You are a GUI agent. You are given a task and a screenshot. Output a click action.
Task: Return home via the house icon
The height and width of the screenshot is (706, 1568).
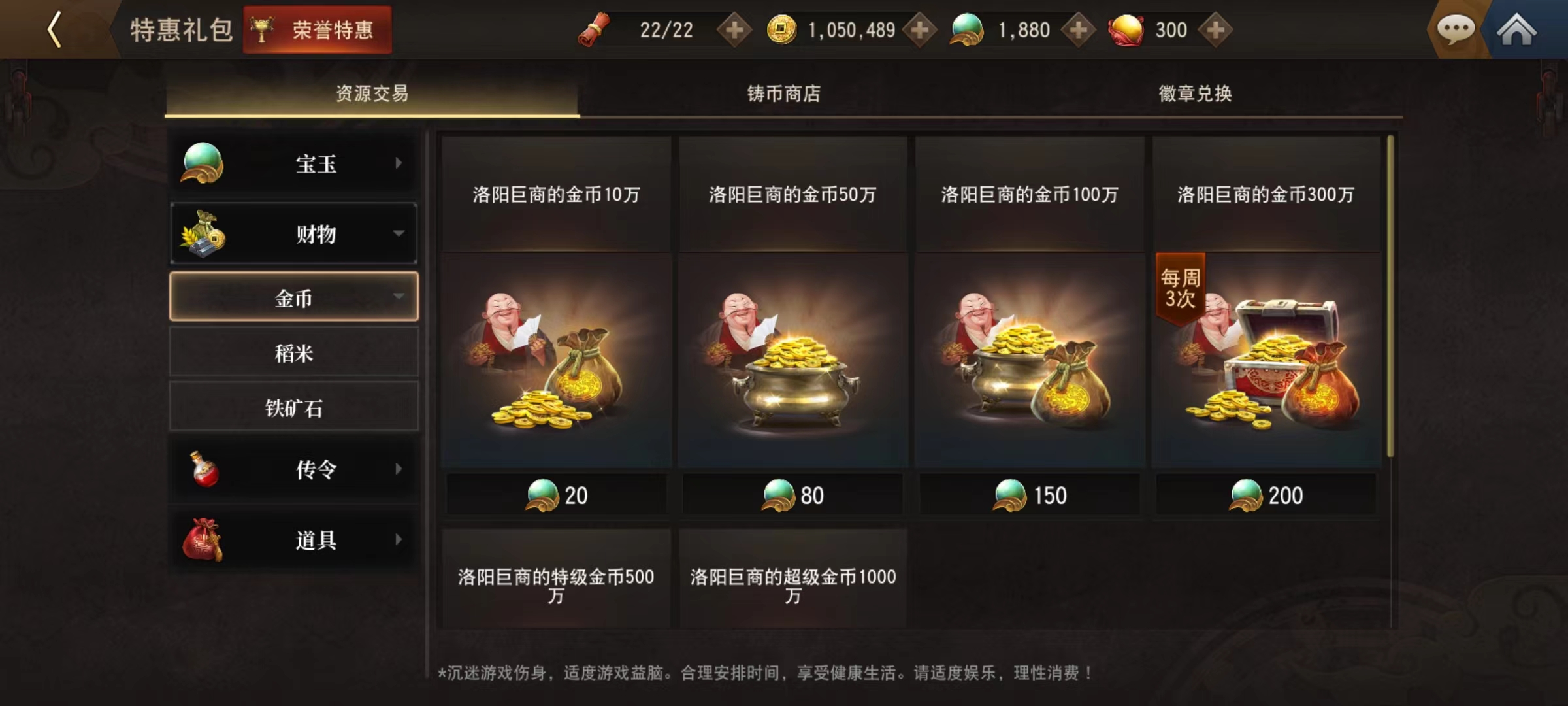(x=1516, y=30)
